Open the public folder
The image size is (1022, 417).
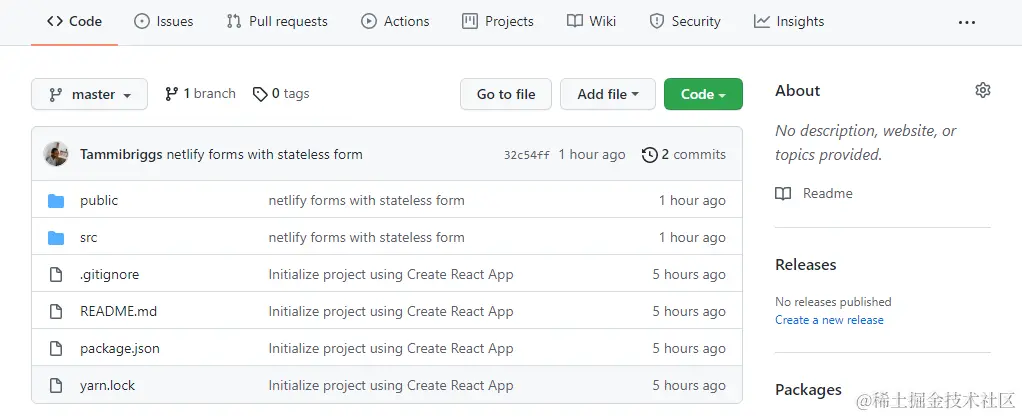[x=99, y=201]
